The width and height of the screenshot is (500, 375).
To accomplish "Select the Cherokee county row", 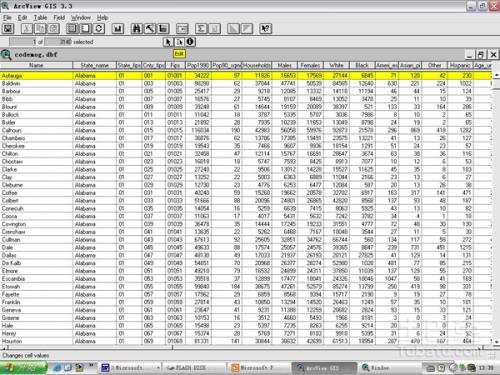I will 246,146.
